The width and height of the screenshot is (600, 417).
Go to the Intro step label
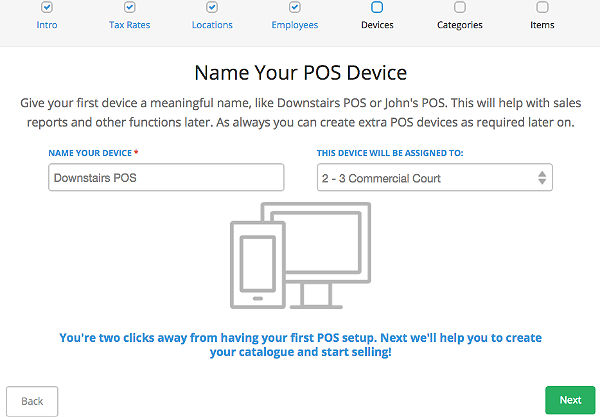(47, 25)
